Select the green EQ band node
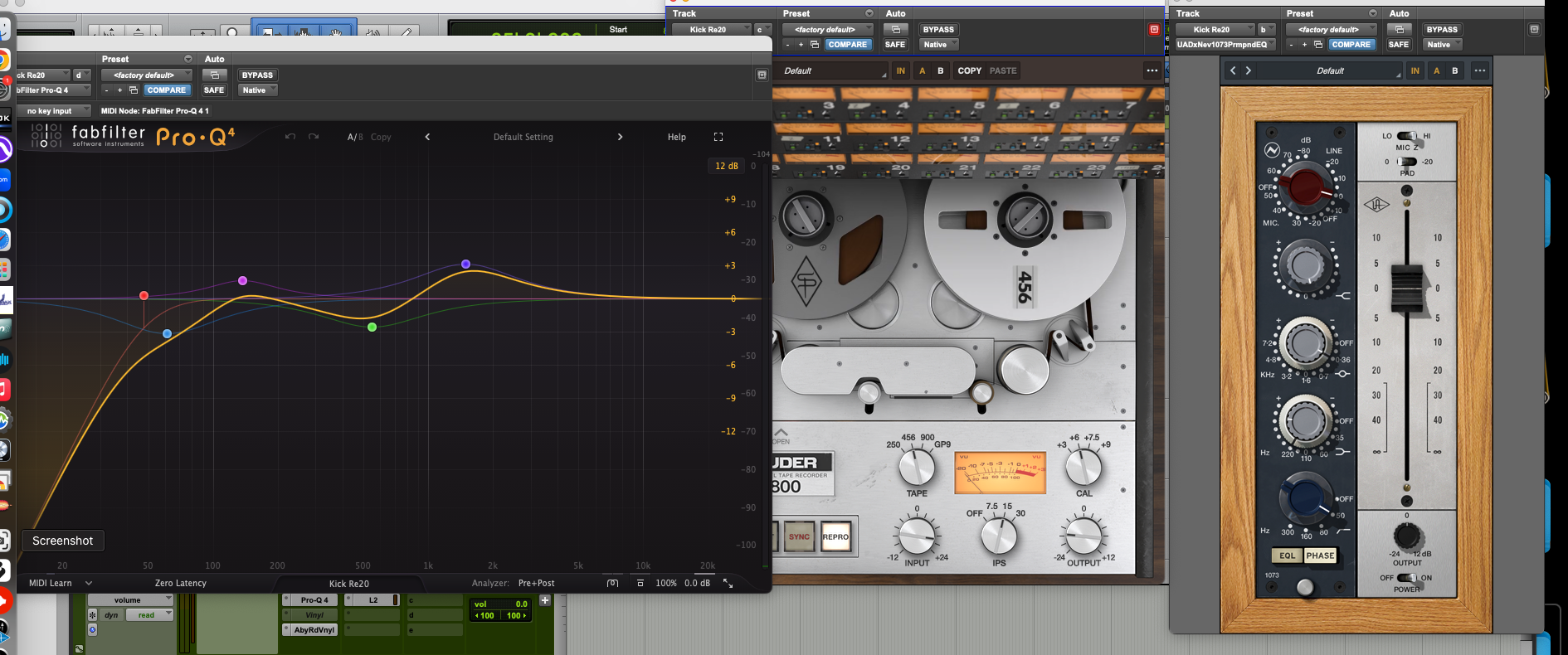The image size is (1568, 655). 372,327
